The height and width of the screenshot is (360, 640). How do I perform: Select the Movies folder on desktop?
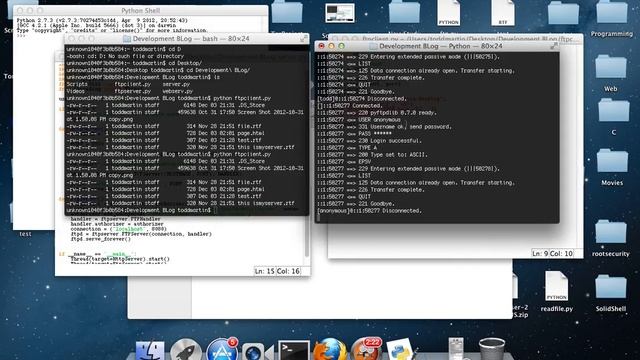point(612,161)
